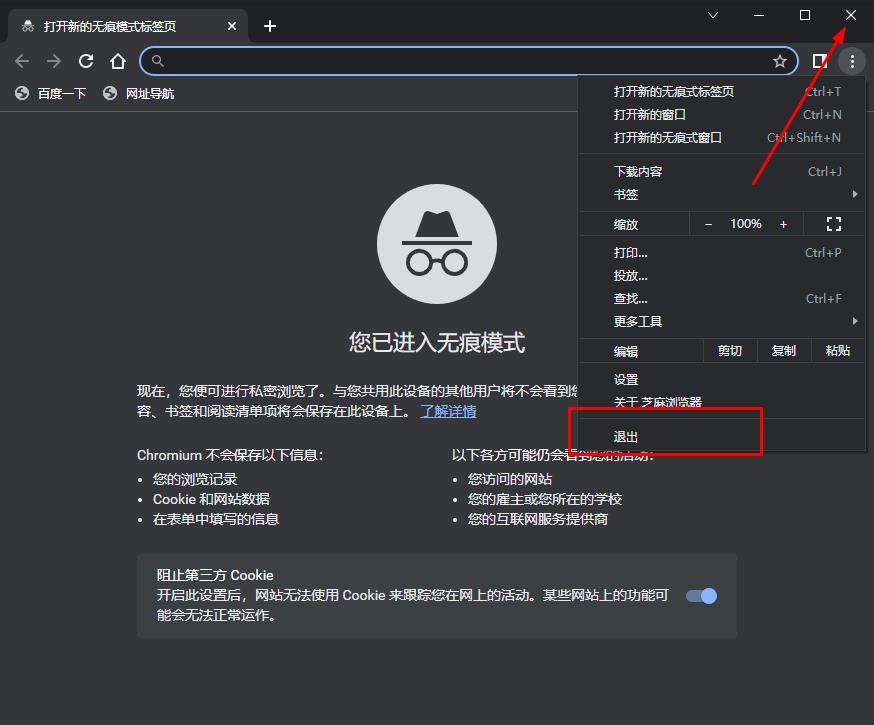Image resolution: width=874 pixels, height=725 pixels.
Task: Open the 了解详情 link
Action: 448,411
